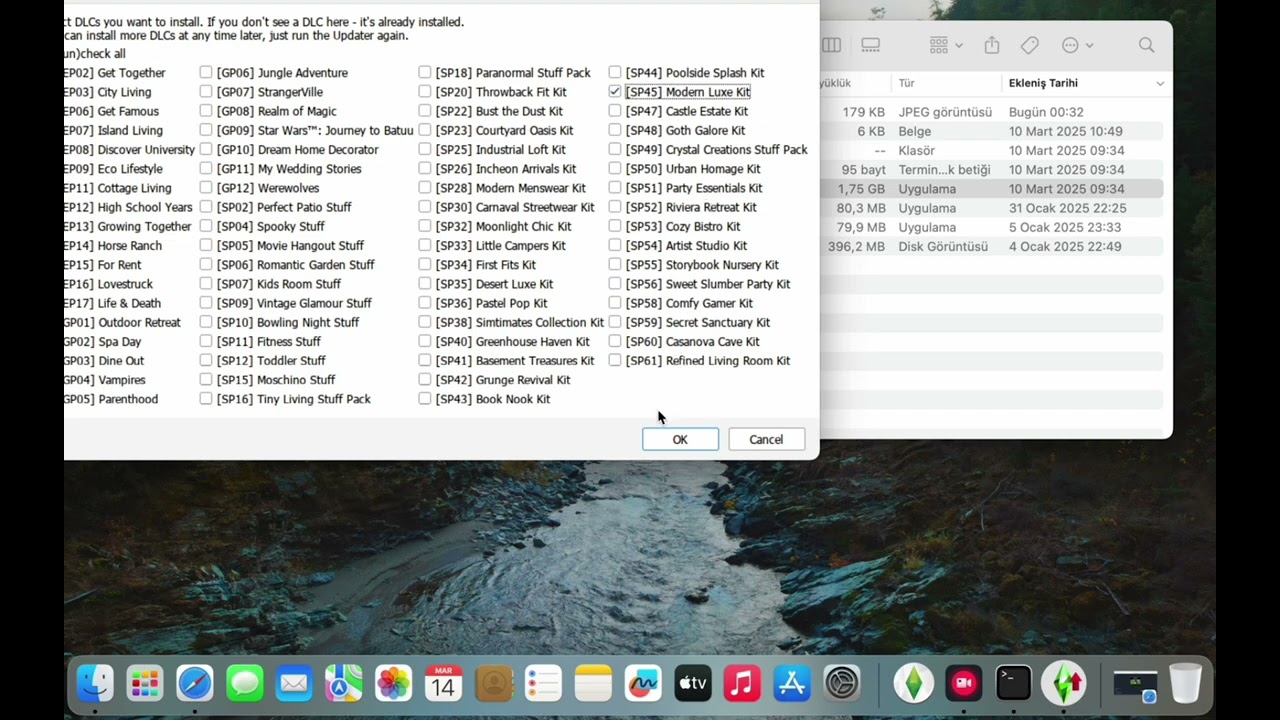
Task: Click GP04 Vampires label
Action: [x=106, y=379]
